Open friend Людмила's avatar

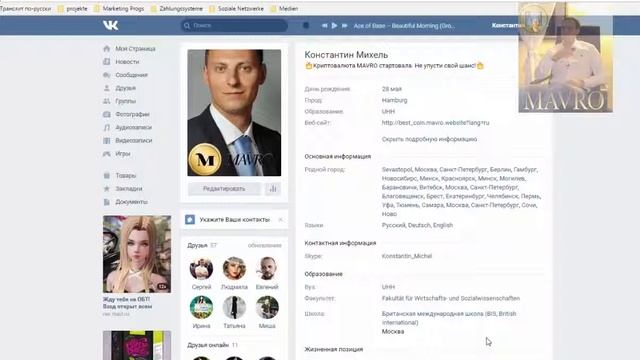pos(234,269)
